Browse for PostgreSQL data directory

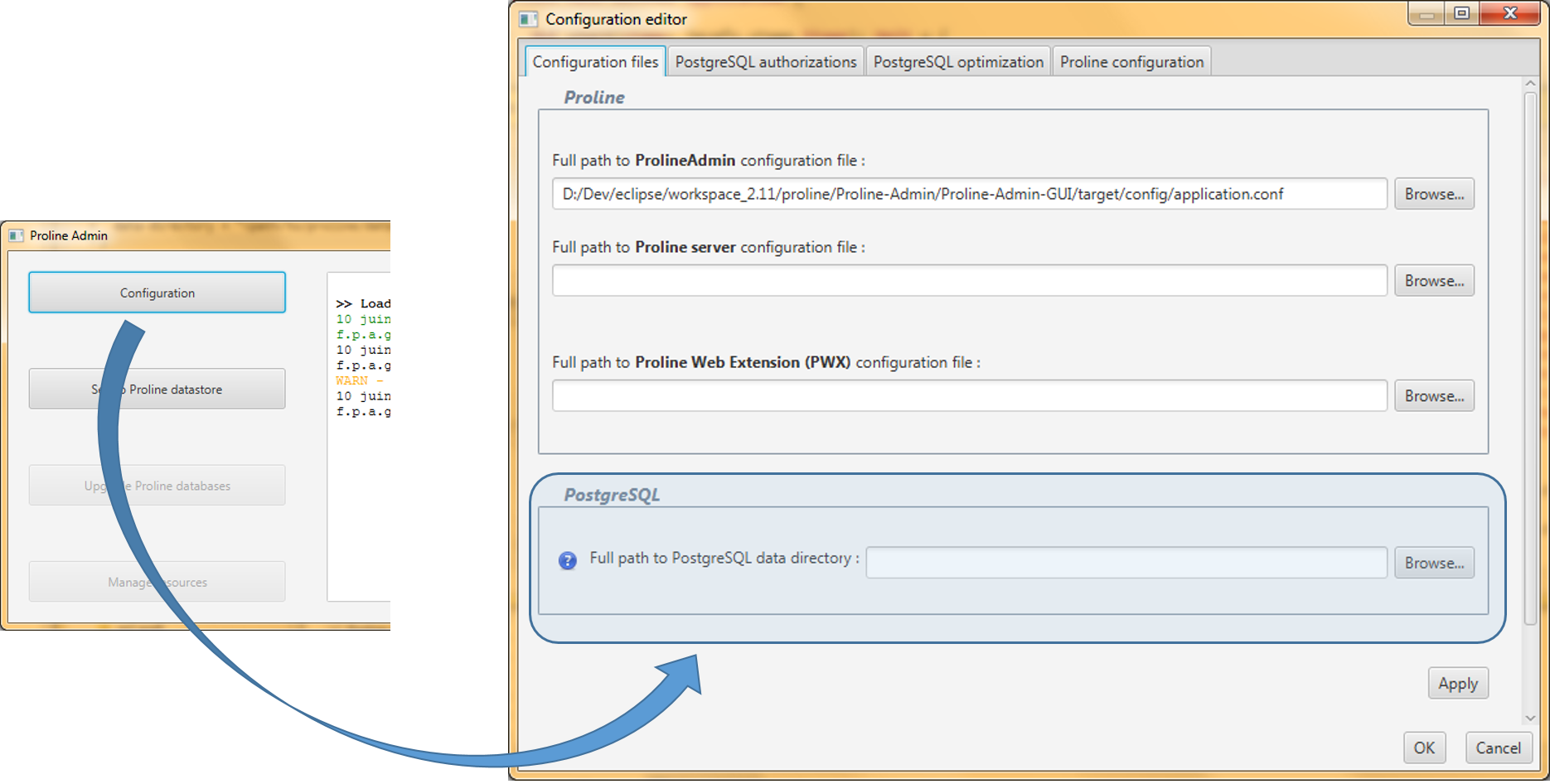coord(1434,563)
